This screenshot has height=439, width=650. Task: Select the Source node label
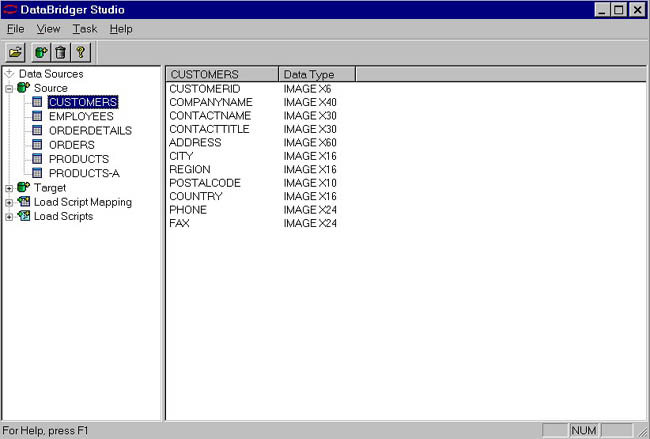(51, 88)
